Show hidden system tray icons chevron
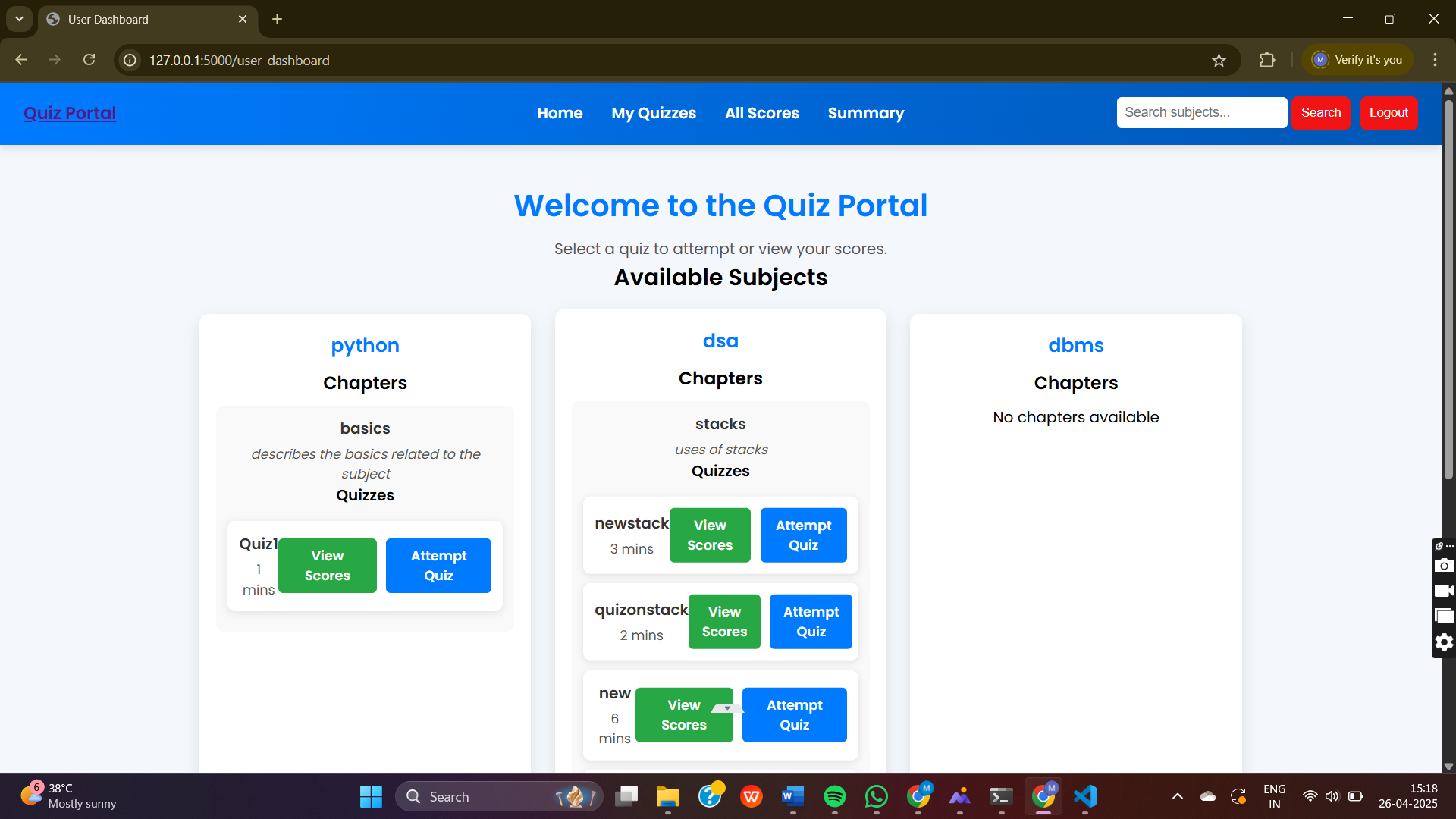The height and width of the screenshot is (819, 1456). click(x=1177, y=796)
